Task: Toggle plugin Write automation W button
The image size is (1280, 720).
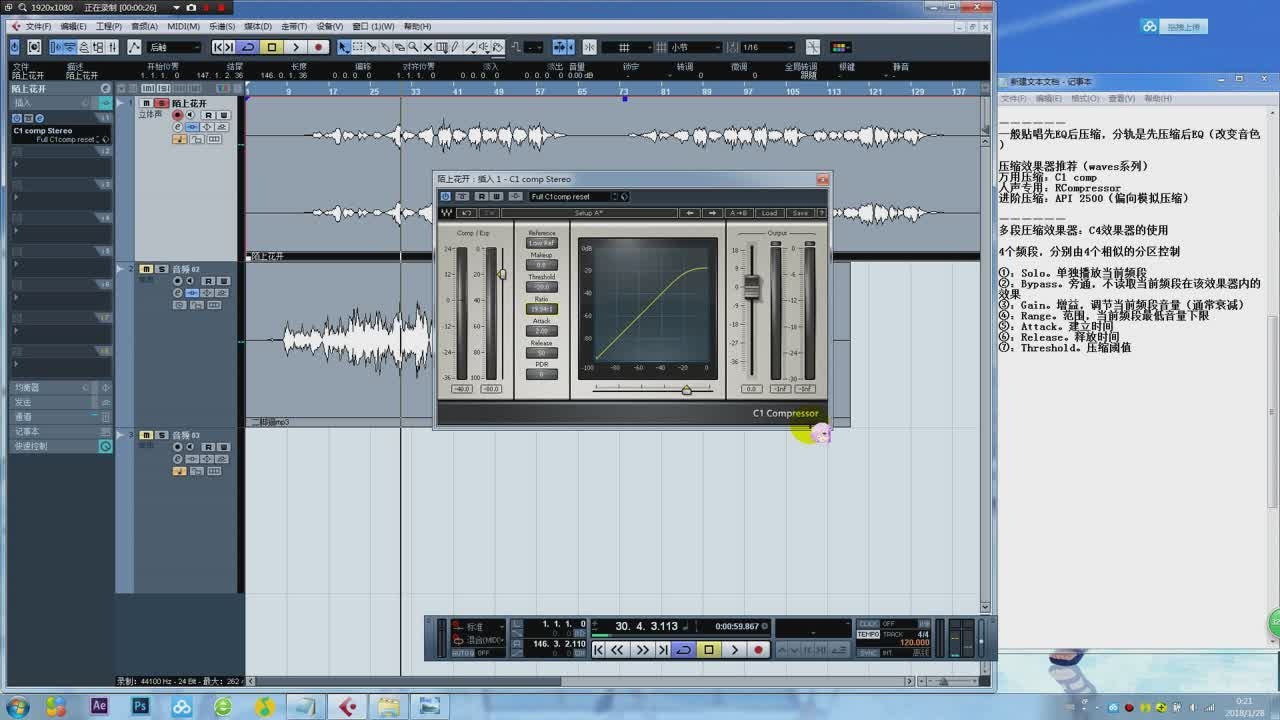Action: click(x=496, y=197)
